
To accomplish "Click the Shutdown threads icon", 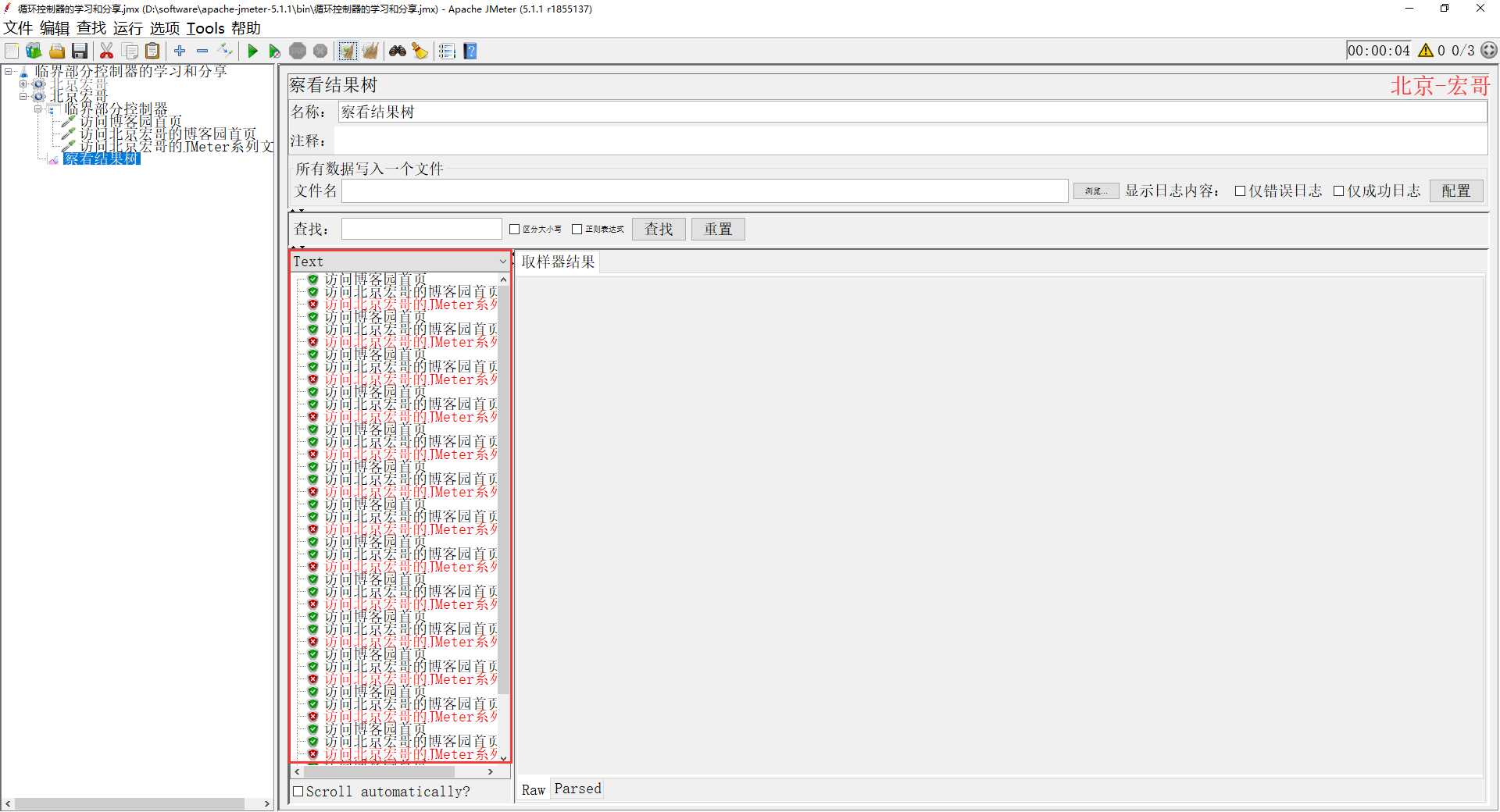I will [x=320, y=51].
